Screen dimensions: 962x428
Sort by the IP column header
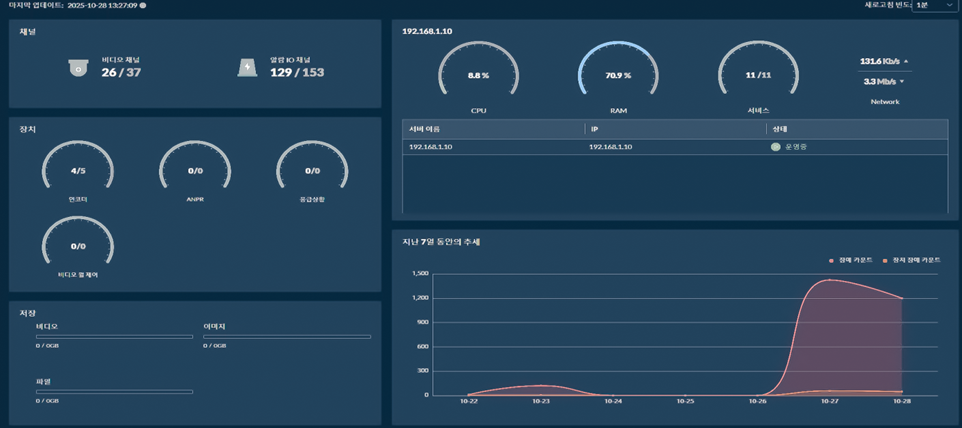point(594,129)
